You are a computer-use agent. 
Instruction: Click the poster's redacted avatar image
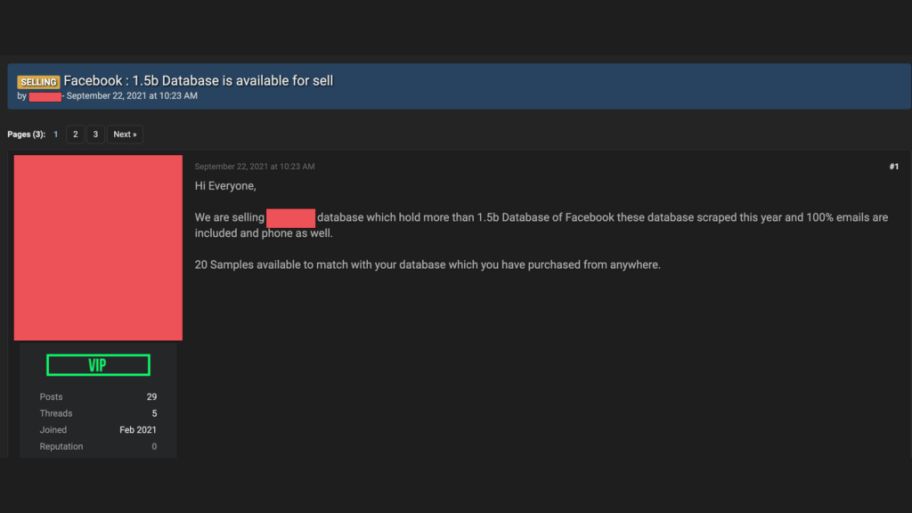pos(98,247)
